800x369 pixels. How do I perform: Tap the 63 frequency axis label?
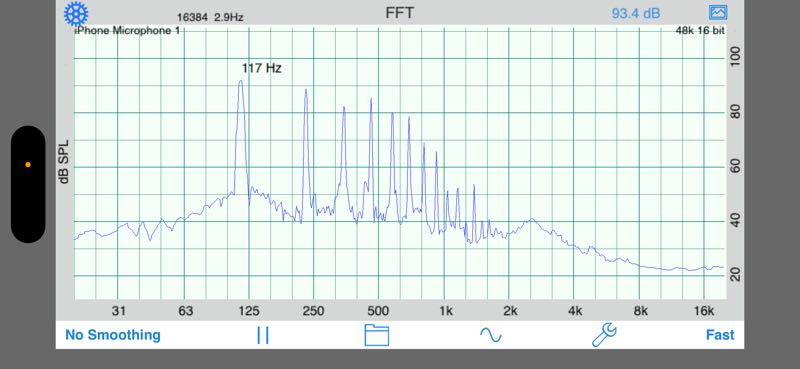pos(186,311)
